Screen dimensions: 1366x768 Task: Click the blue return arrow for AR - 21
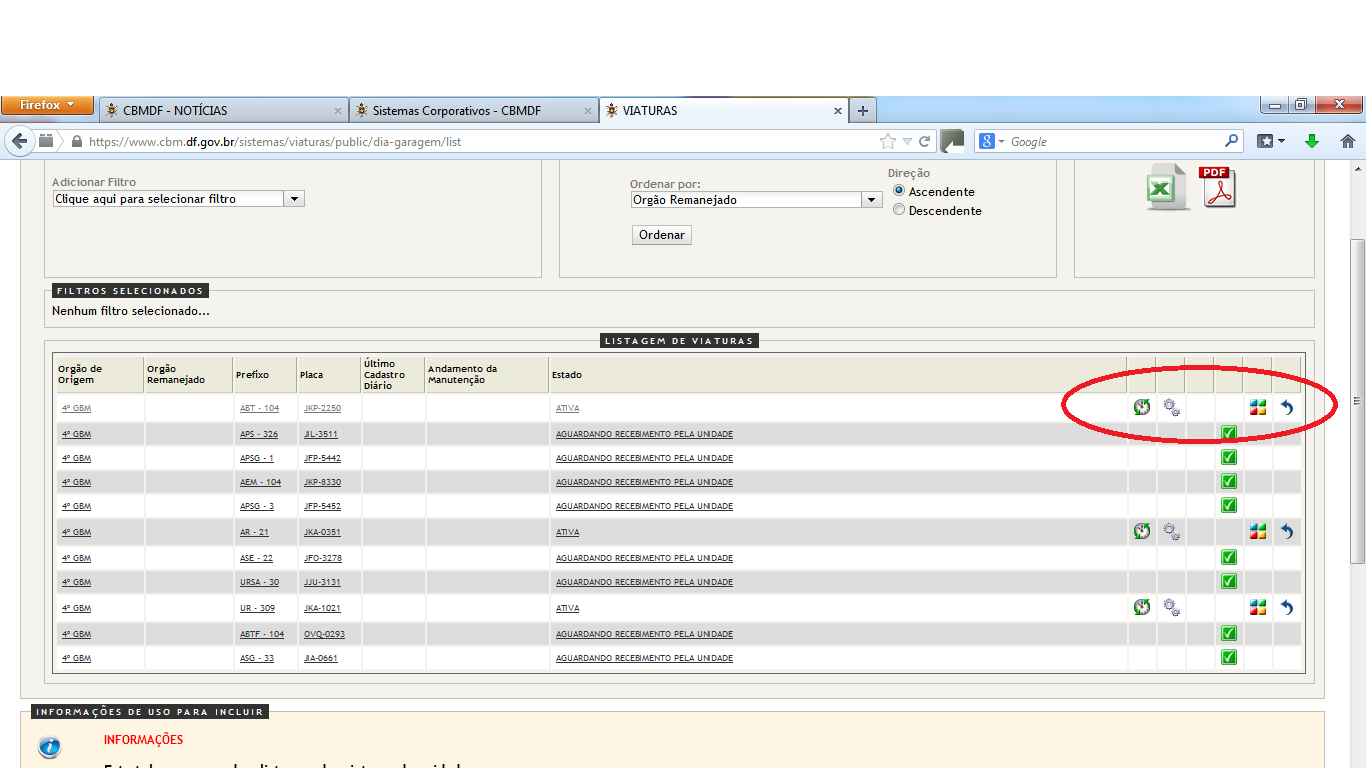(x=1287, y=531)
